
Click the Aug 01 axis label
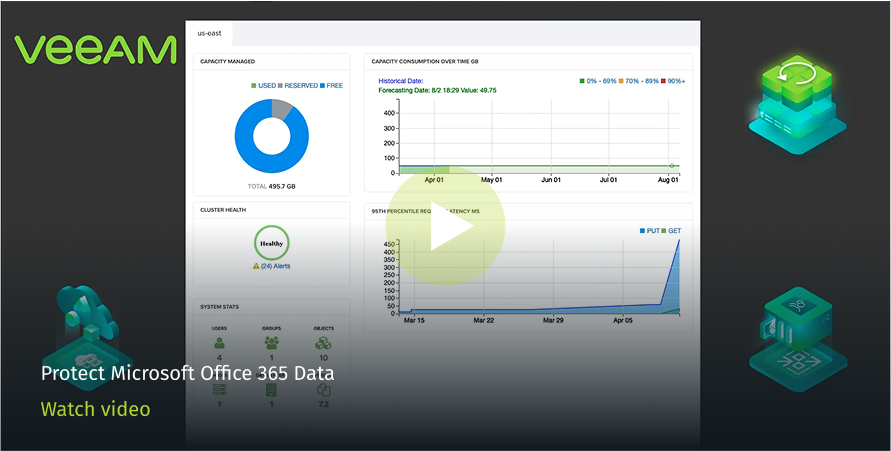pyautogui.click(x=668, y=180)
